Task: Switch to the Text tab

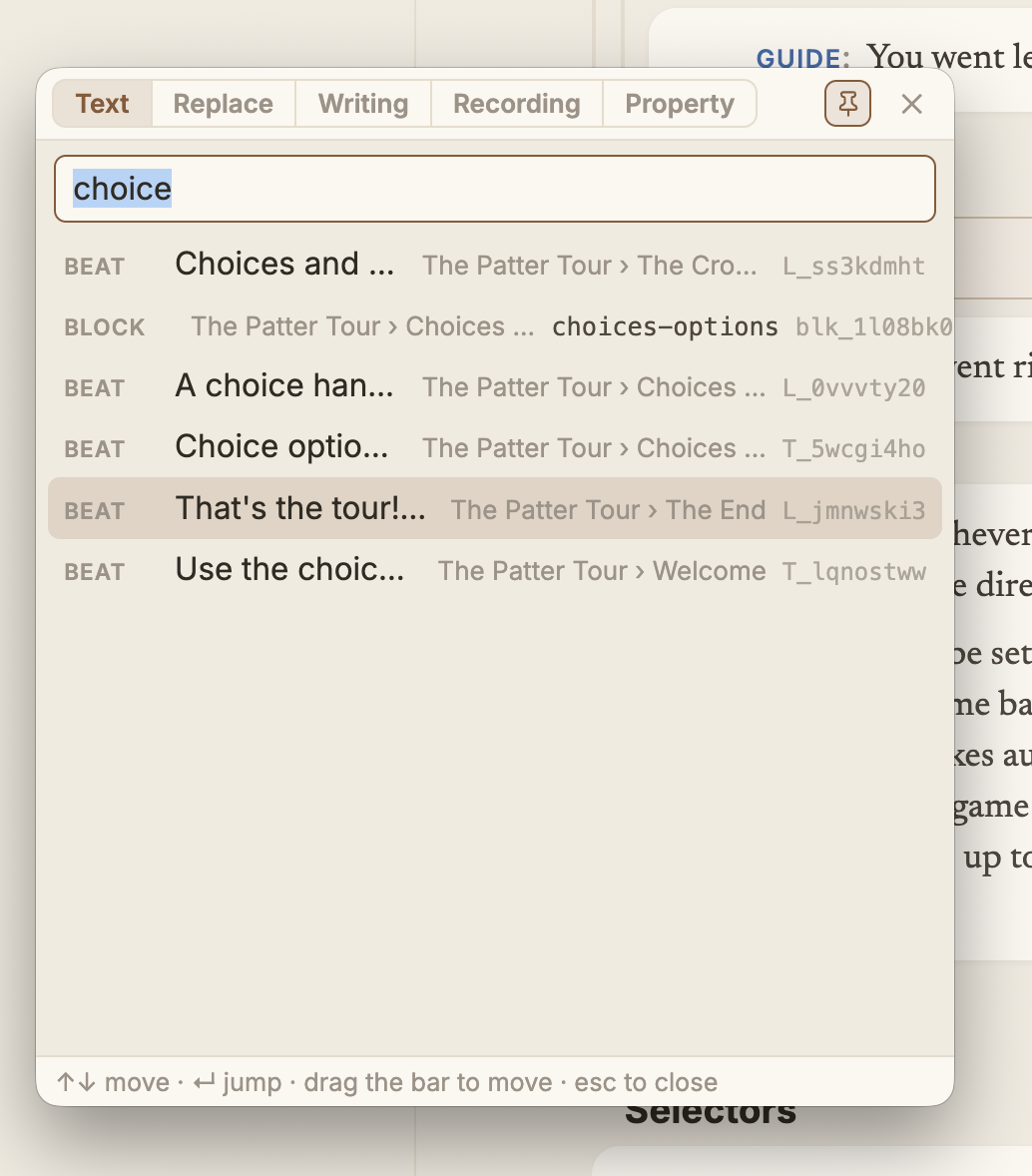Action: [102, 104]
